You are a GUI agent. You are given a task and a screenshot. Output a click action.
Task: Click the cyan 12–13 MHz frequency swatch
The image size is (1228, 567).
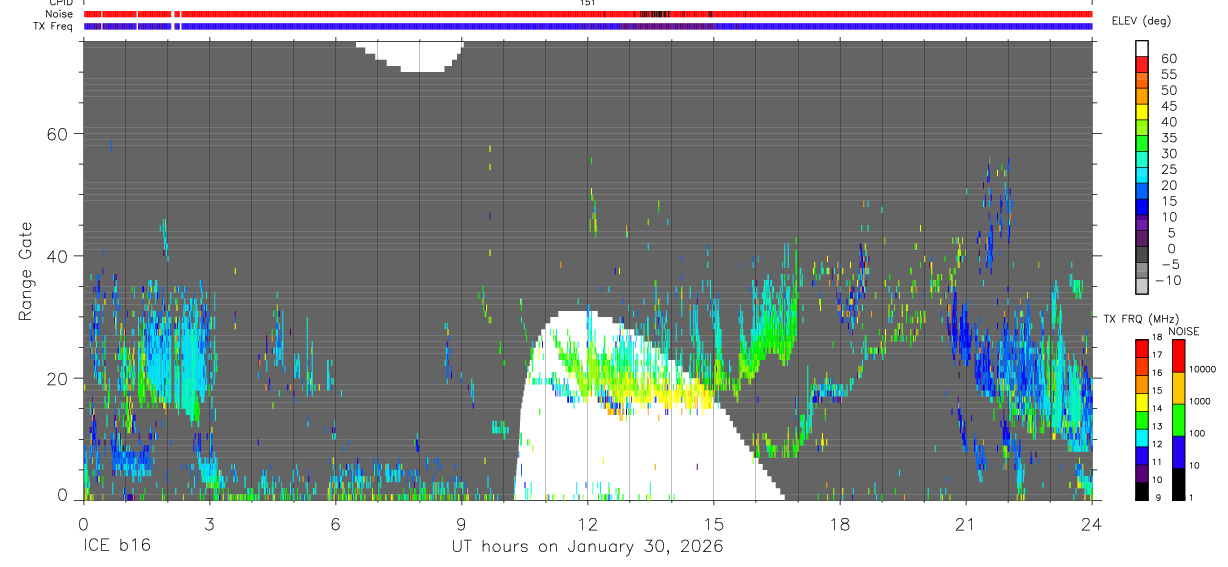pyautogui.click(x=1142, y=437)
